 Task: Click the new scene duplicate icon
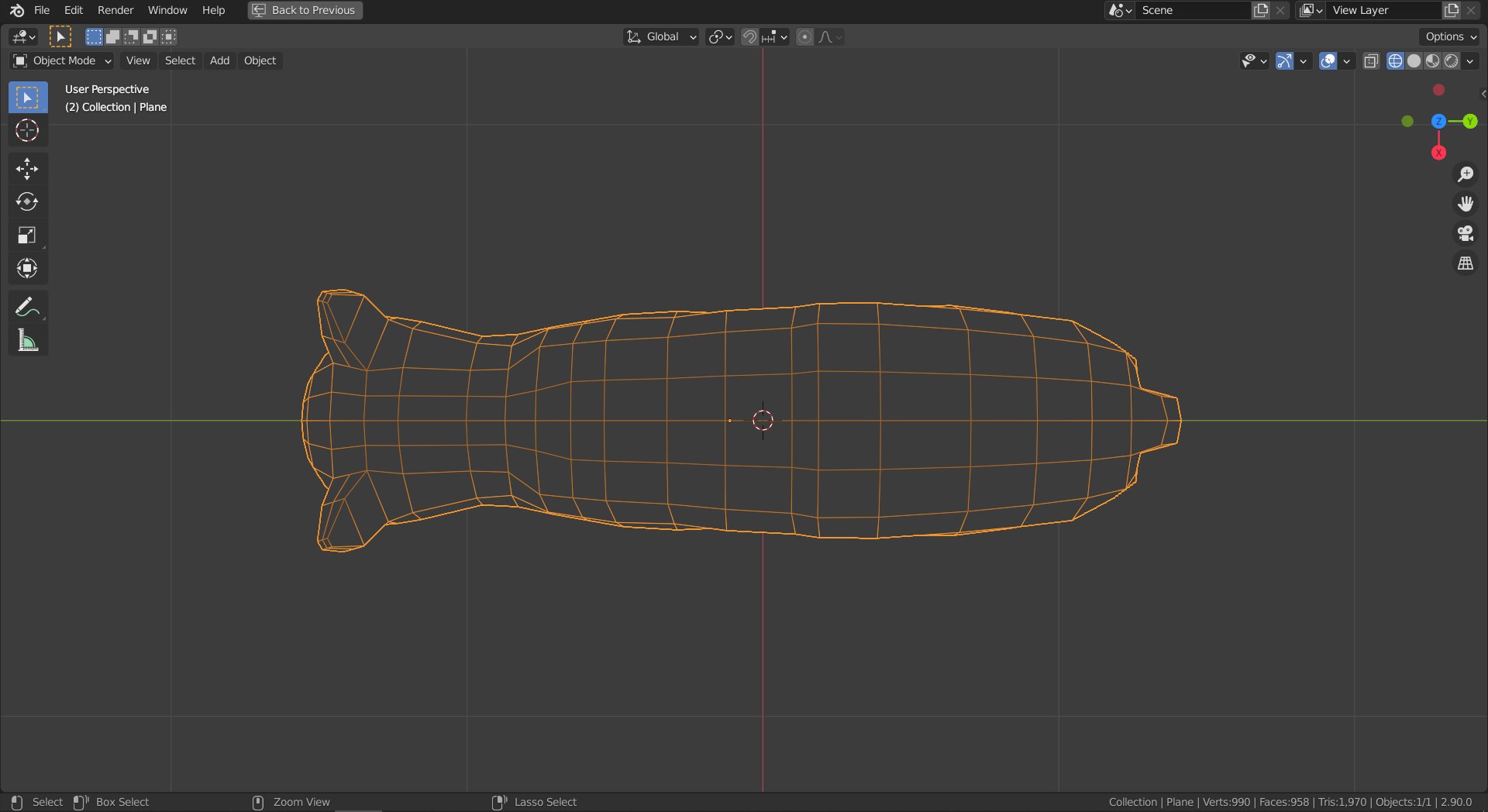point(1261,10)
